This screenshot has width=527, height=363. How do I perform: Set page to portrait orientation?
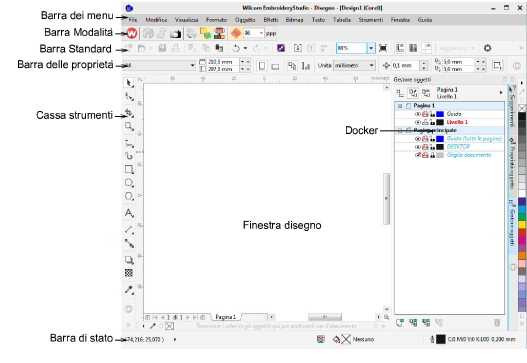click(262, 66)
